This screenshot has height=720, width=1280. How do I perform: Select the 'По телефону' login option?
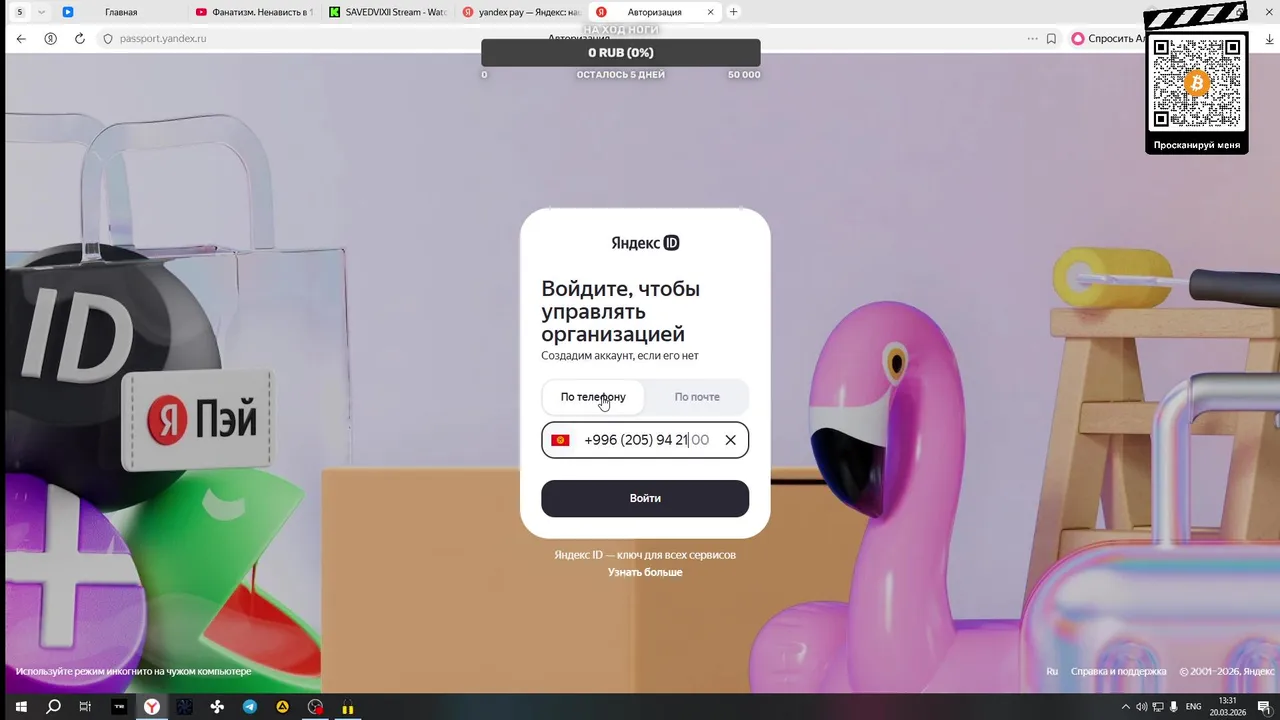(x=593, y=397)
